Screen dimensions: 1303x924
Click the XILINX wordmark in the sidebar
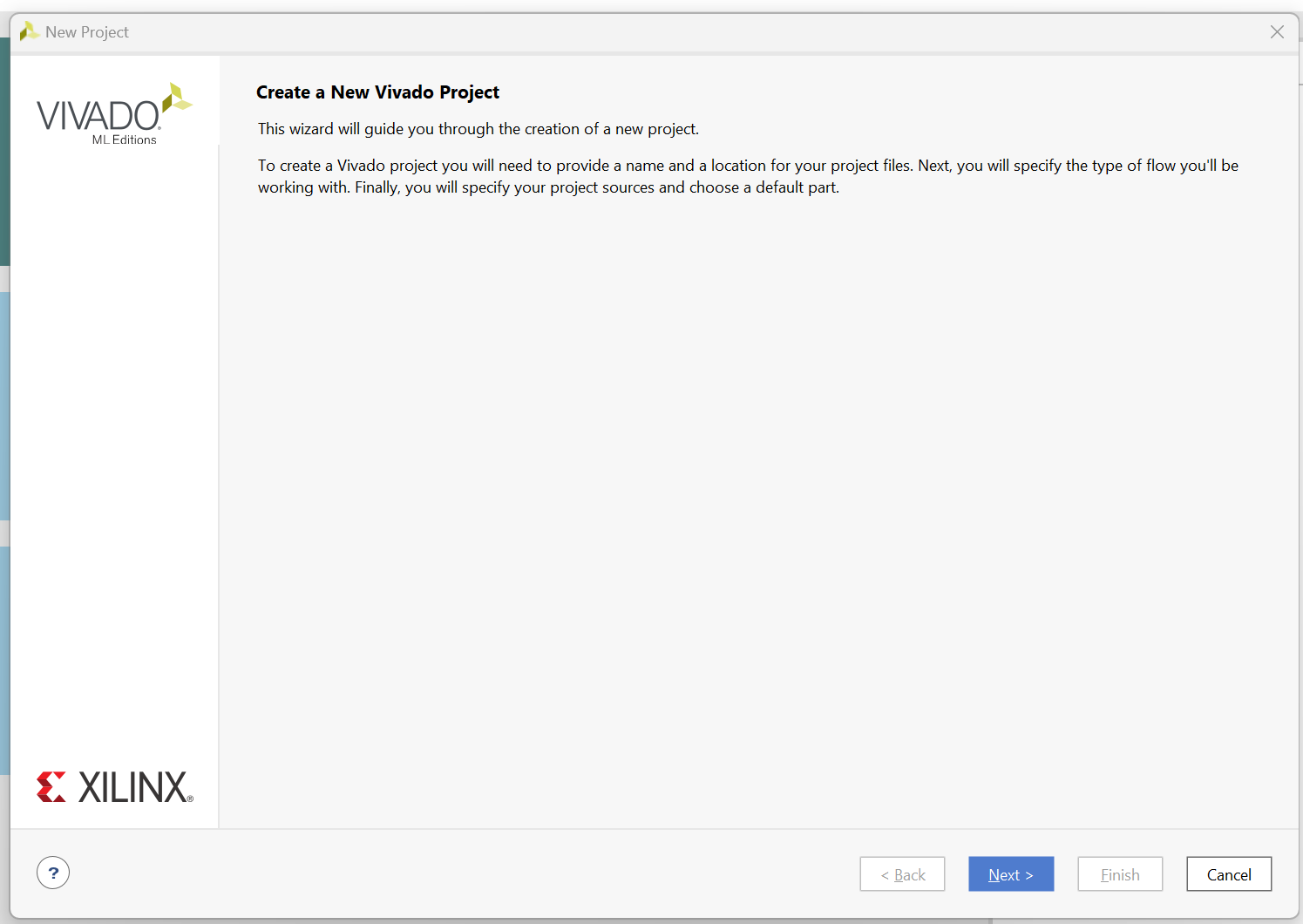click(x=131, y=786)
